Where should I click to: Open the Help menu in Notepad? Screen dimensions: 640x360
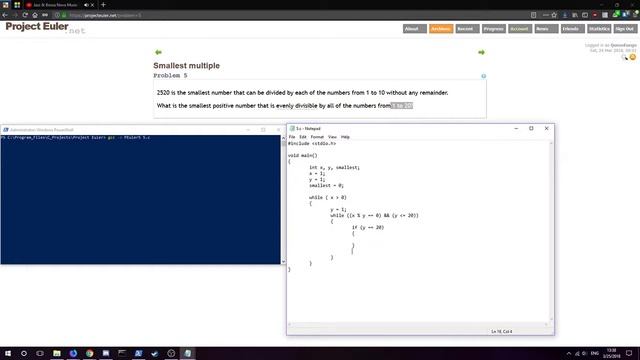point(345,137)
